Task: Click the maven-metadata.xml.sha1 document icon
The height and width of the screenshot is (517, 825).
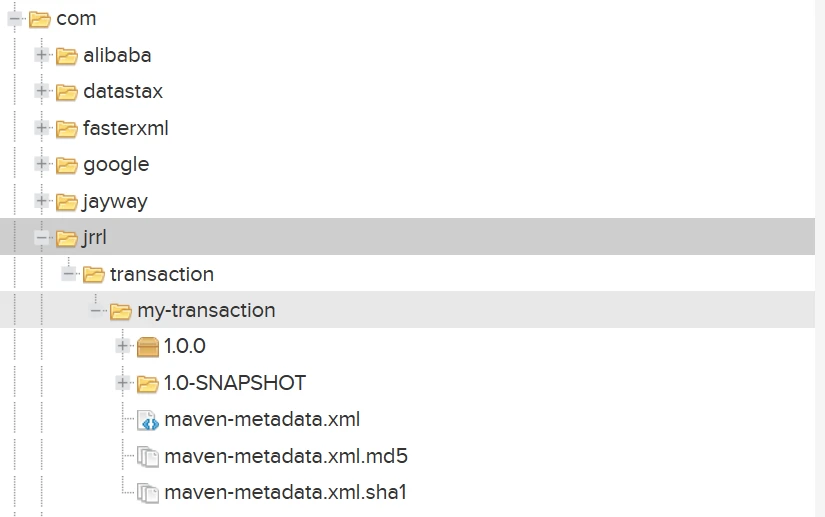Action: (x=148, y=493)
